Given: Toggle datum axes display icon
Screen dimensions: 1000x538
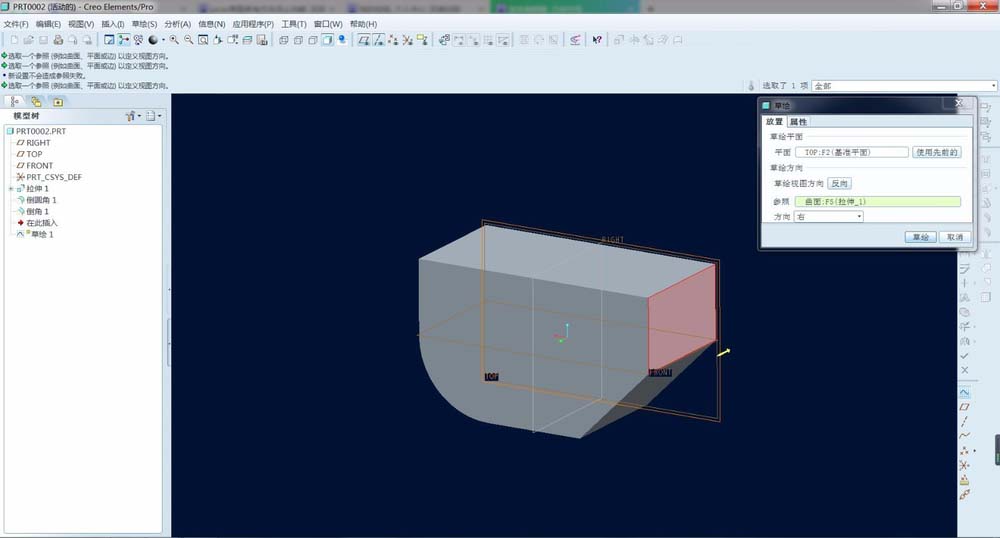Looking at the screenshot, I should (378, 40).
